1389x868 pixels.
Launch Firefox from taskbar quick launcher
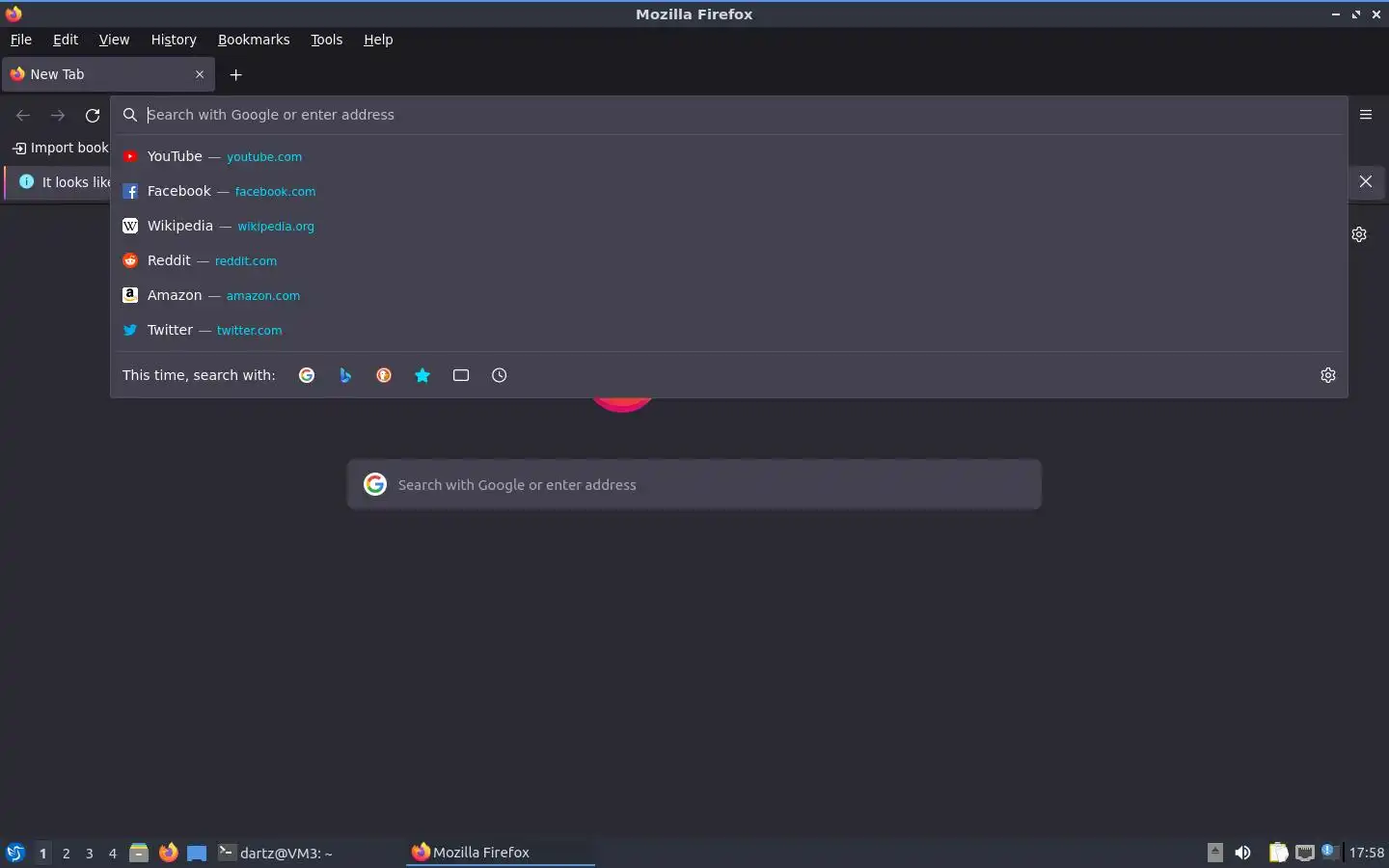[169, 853]
